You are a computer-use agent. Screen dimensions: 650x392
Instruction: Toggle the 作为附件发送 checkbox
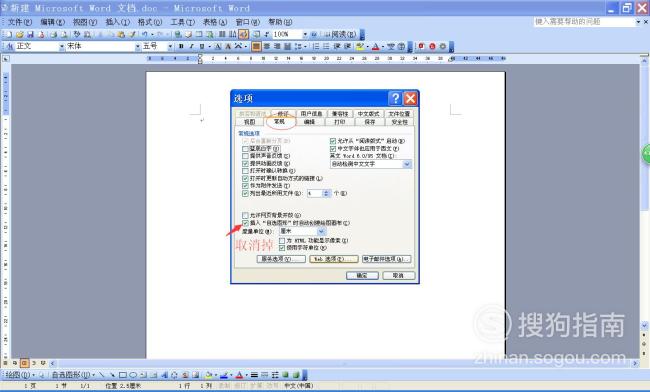tap(245, 186)
